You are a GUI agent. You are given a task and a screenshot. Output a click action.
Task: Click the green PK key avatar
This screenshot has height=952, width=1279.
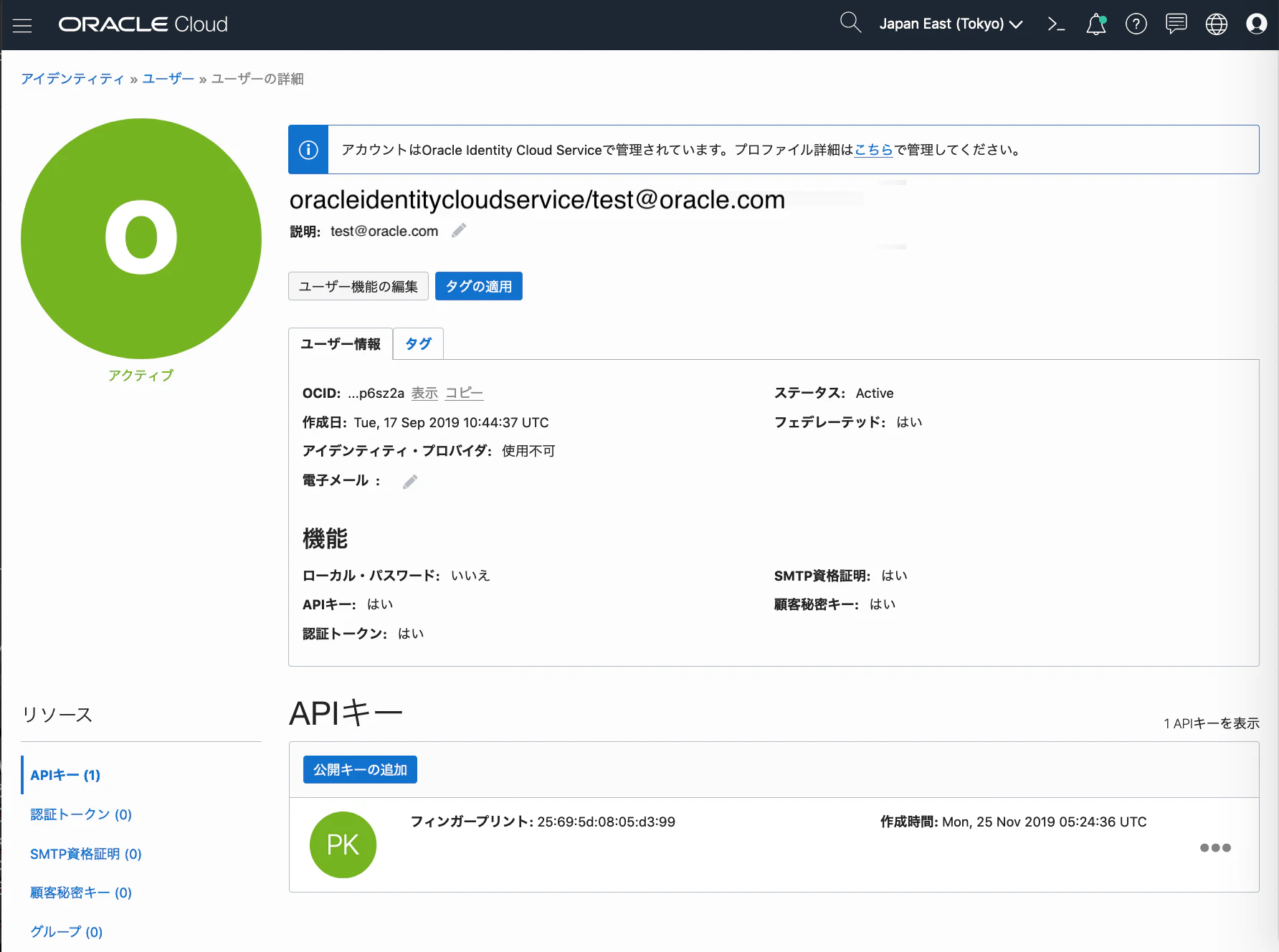point(343,844)
